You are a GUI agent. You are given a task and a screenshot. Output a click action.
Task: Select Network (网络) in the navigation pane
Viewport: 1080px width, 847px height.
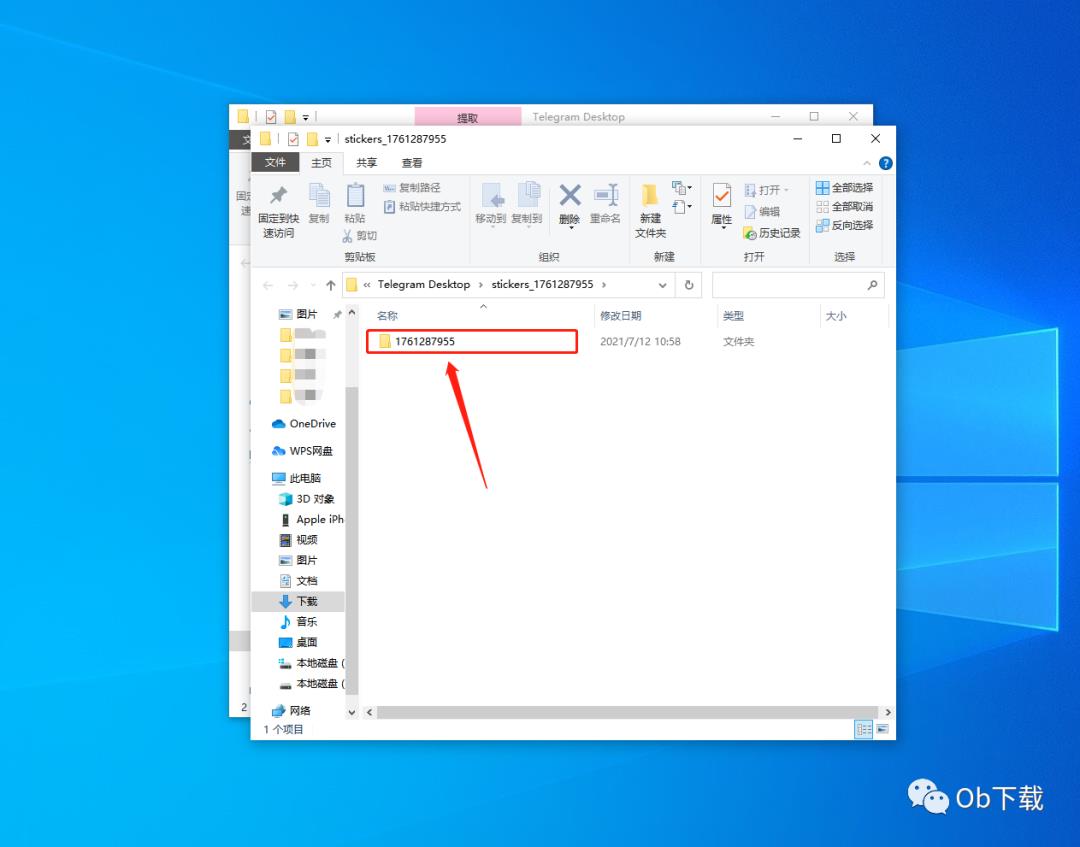(x=291, y=711)
